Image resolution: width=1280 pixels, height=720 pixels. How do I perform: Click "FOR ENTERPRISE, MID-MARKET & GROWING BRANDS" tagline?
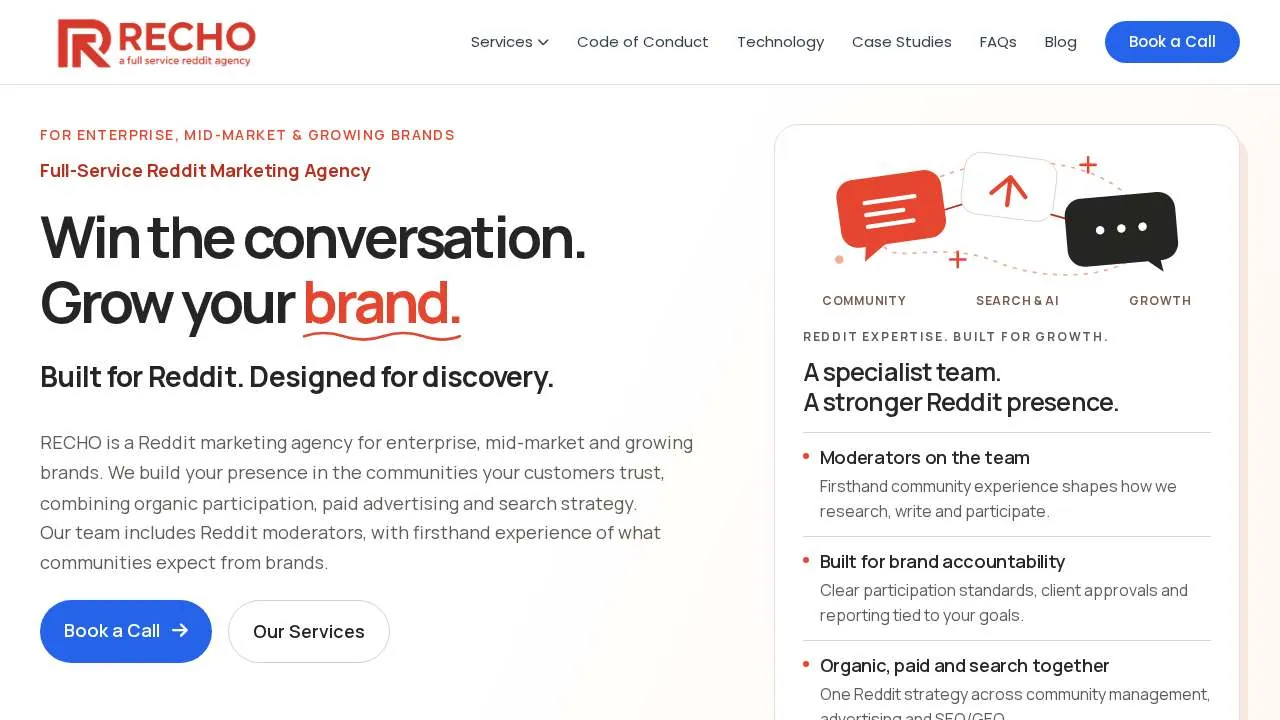coord(247,135)
